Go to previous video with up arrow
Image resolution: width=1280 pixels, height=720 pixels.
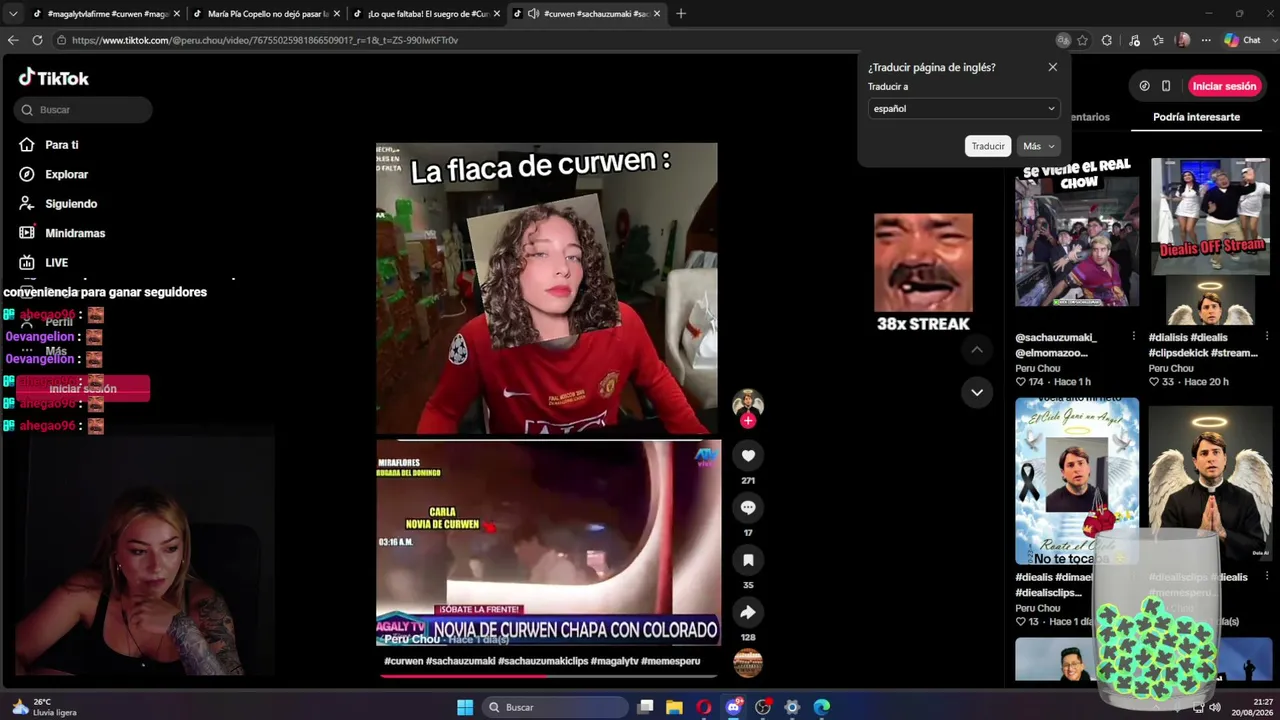pos(977,350)
